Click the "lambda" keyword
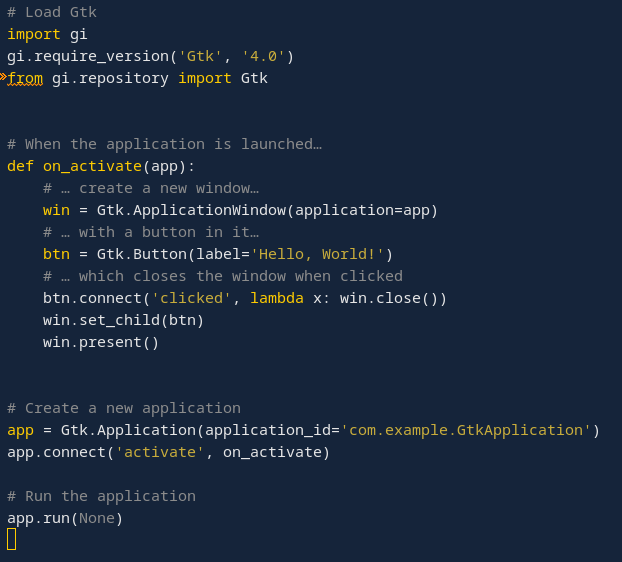This screenshot has width=622, height=562. click(277, 298)
